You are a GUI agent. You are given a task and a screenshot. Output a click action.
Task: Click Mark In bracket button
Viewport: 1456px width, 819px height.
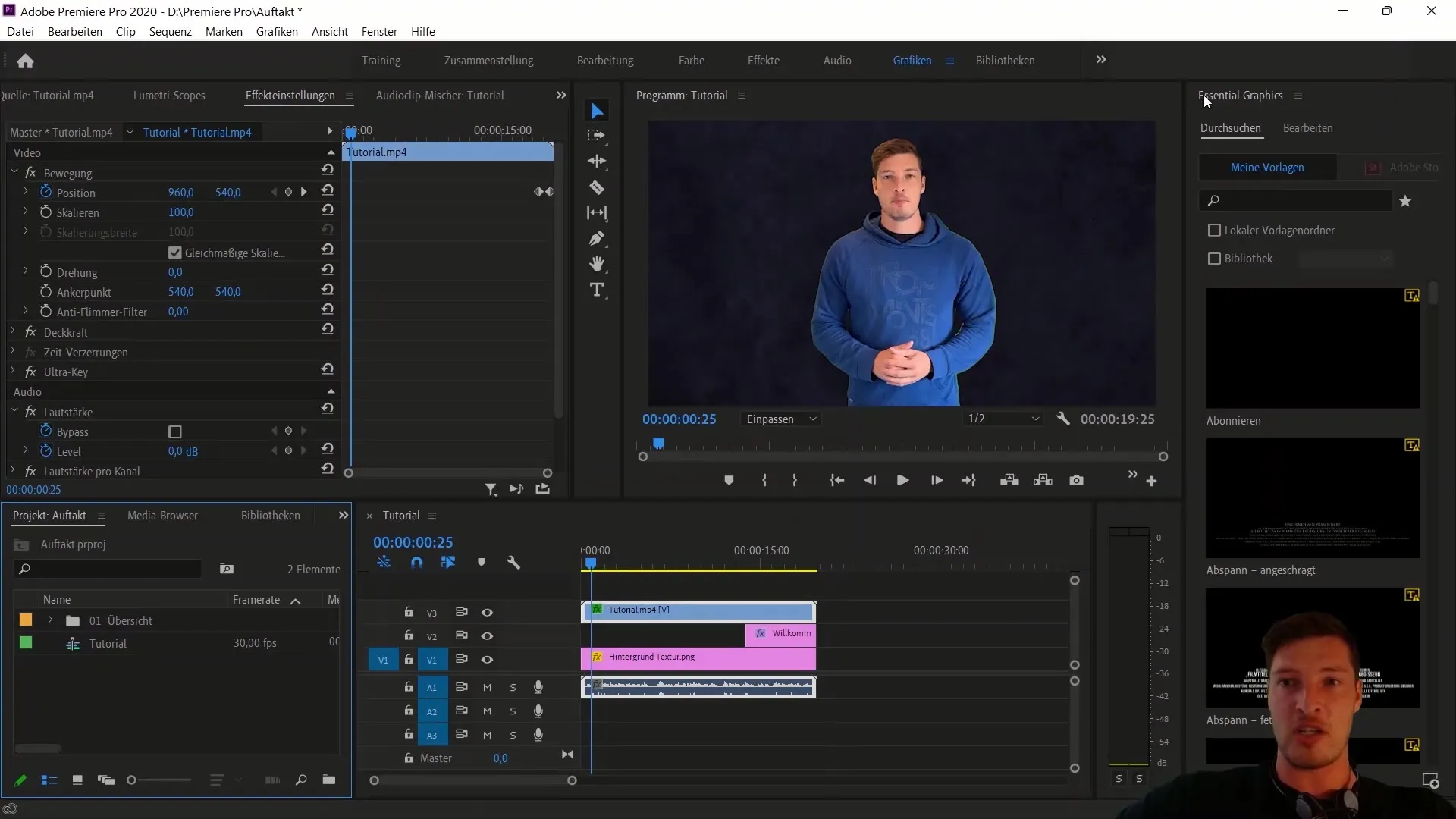[x=764, y=480]
